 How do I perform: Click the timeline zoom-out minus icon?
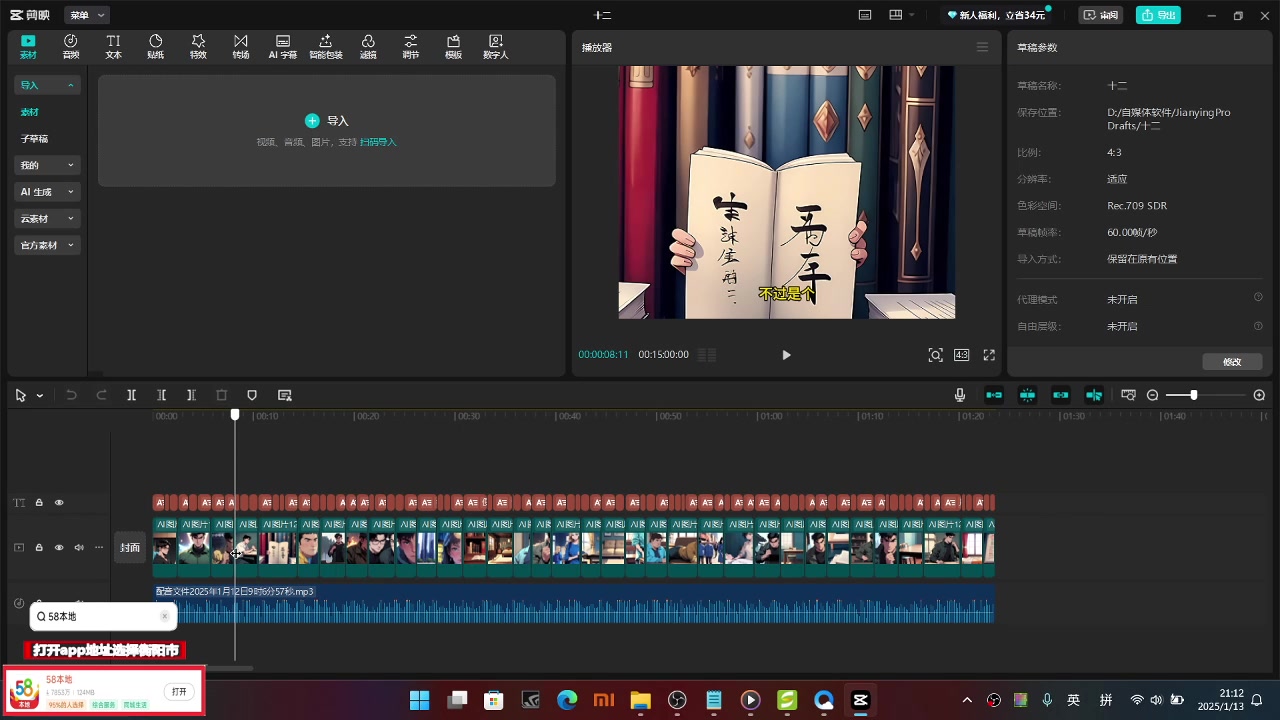pos(1152,395)
